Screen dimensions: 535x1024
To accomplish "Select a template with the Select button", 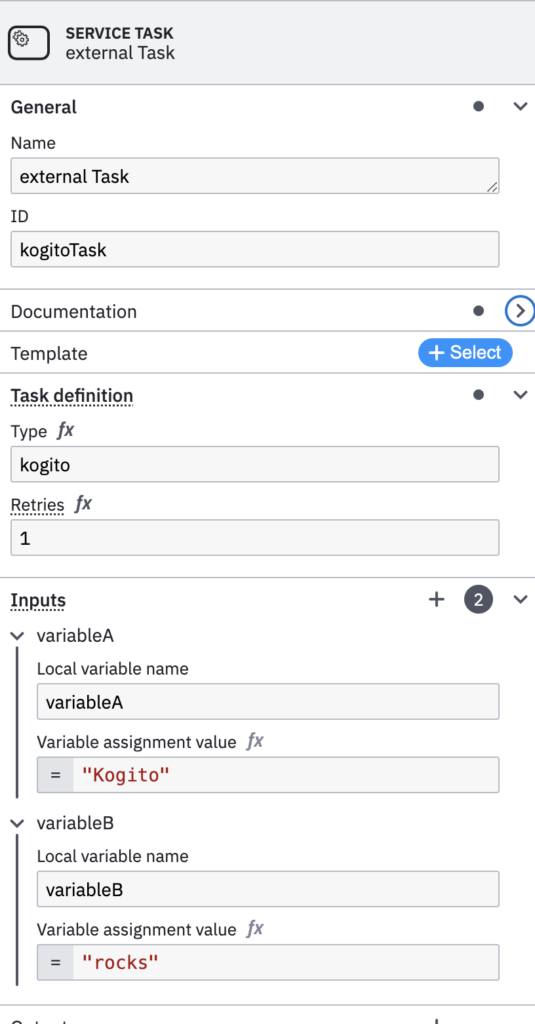I will point(465,353).
